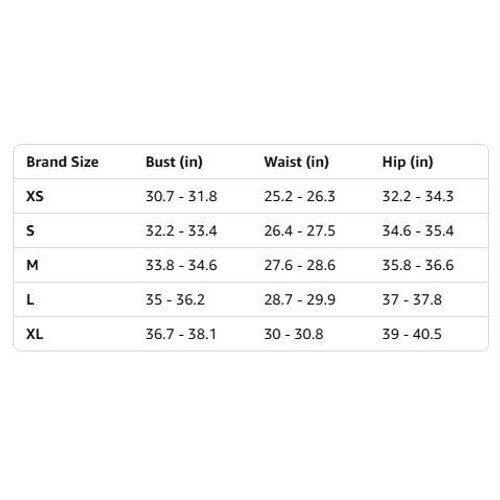
Task: Click the L waist value 28.7 - 29.9
Action: pyautogui.click(x=300, y=300)
